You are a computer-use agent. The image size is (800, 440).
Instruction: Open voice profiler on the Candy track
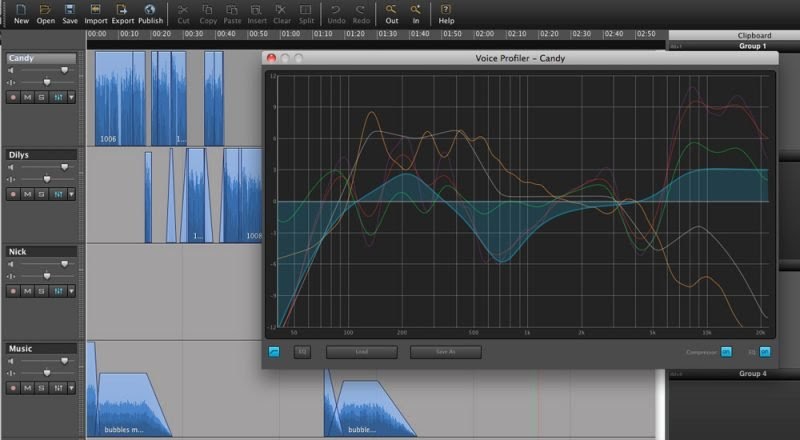(x=58, y=97)
